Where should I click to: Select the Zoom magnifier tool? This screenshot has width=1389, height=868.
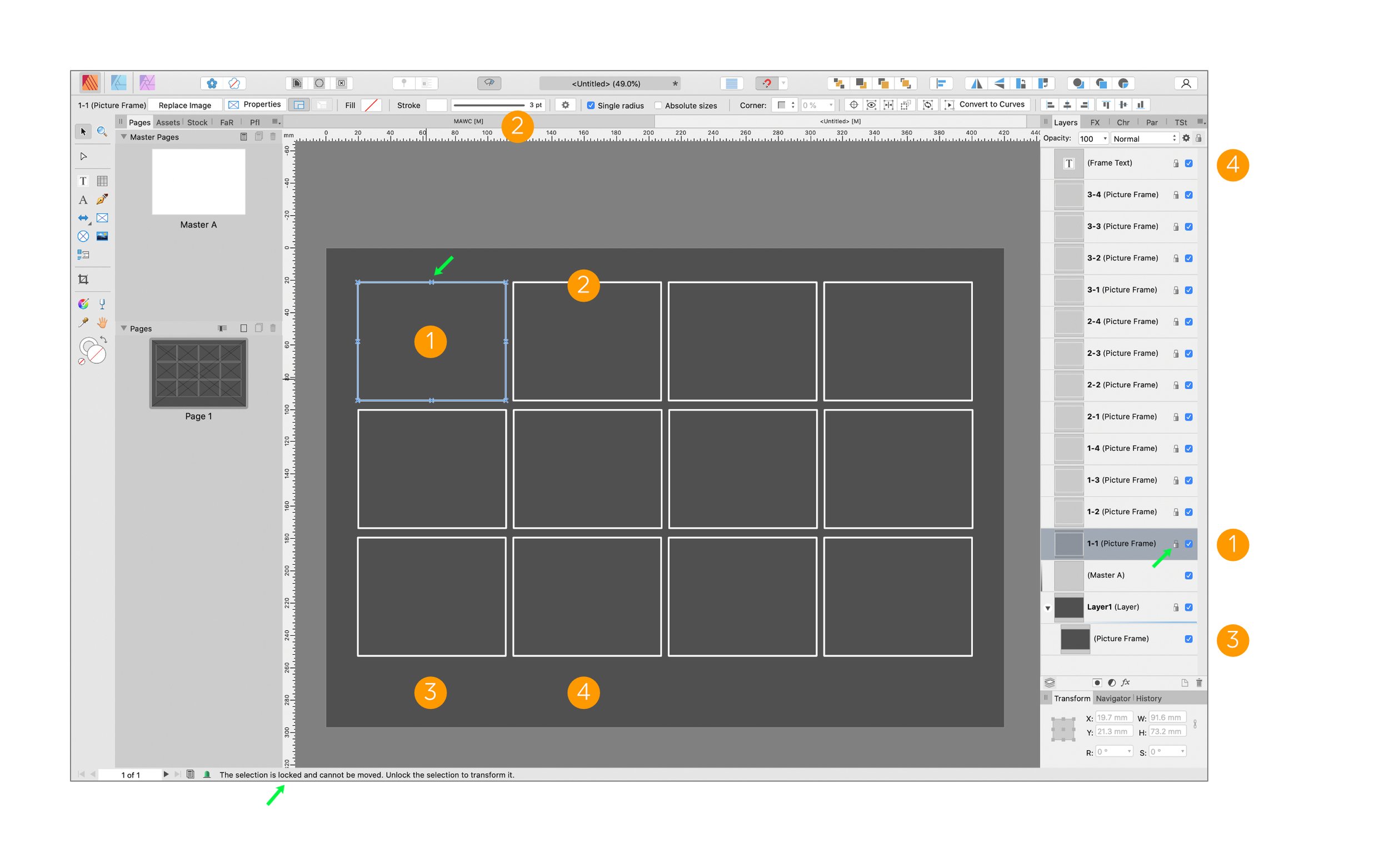coord(102,132)
